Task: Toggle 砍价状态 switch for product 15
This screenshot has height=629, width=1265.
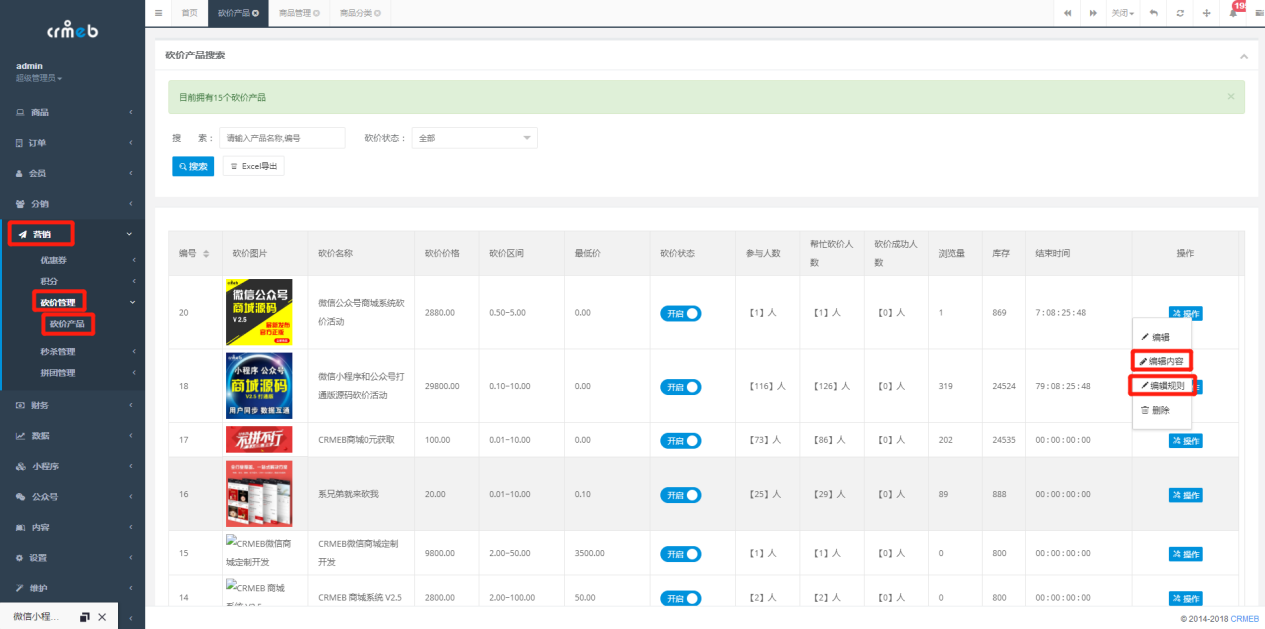Action: point(680,553)
